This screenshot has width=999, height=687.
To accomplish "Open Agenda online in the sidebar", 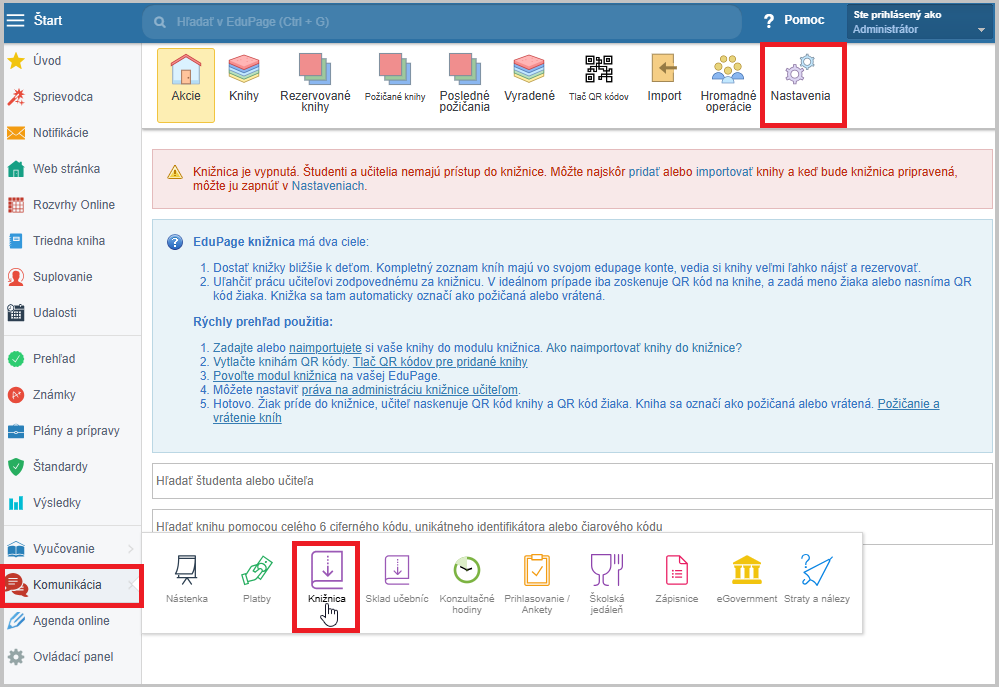I will 73,621.
